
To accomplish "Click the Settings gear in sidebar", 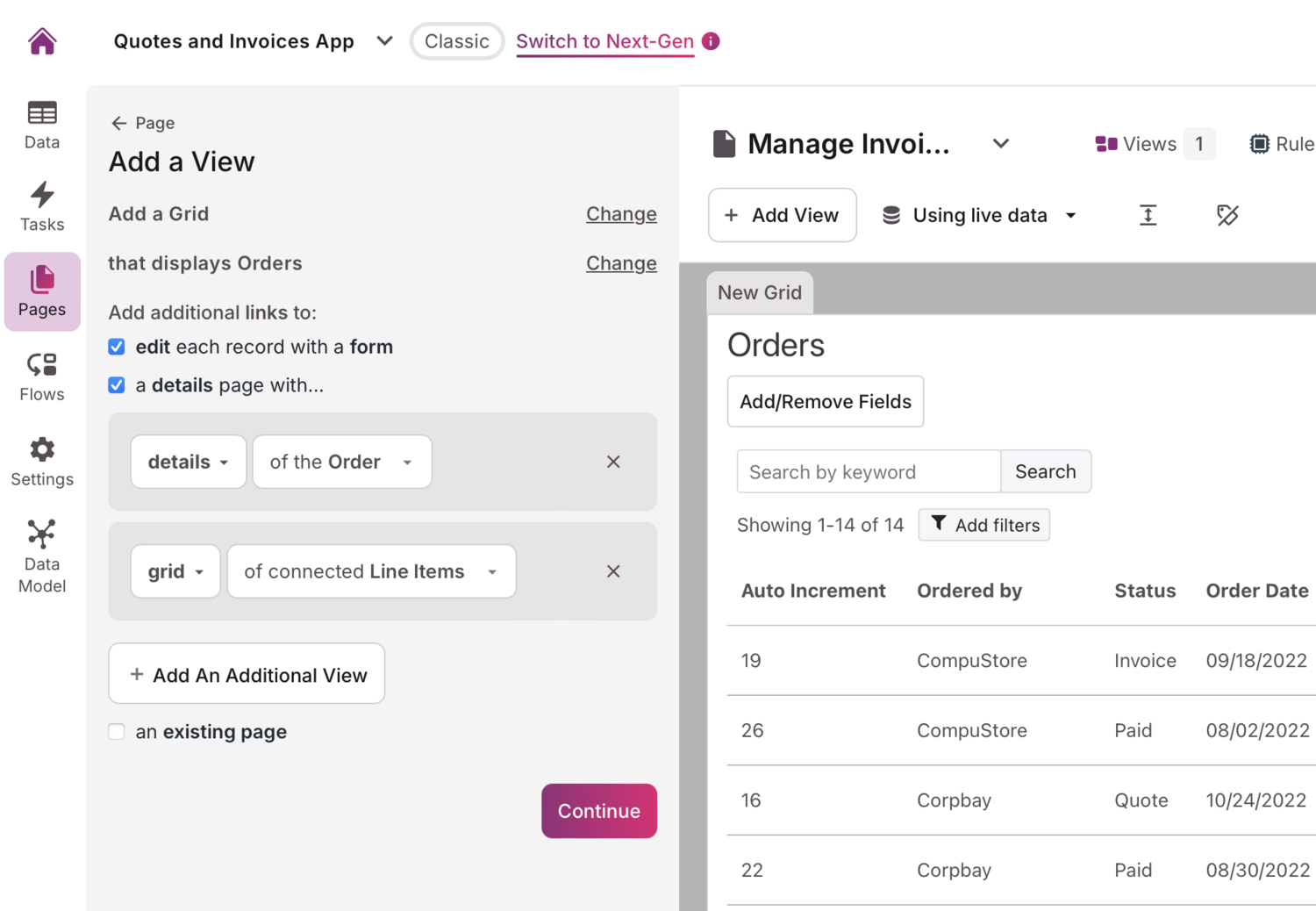I will pyautogui.click(x=41, y=461).
